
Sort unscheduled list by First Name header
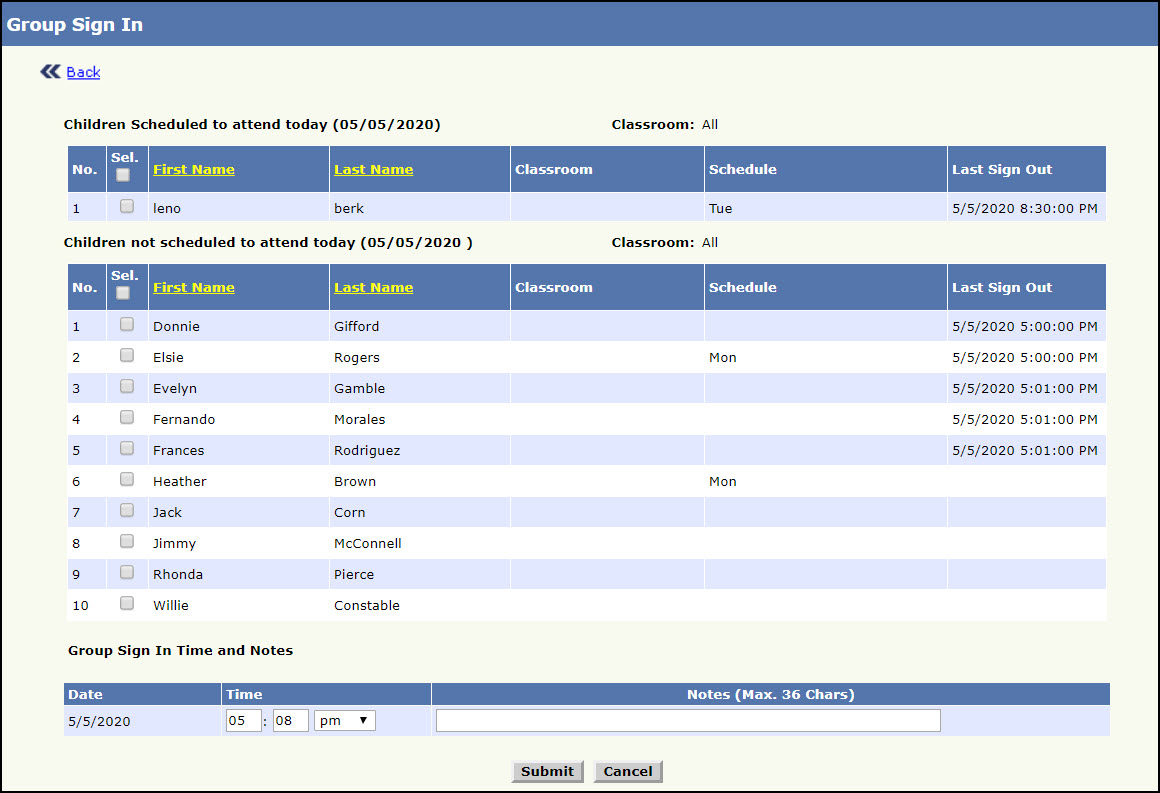pos(194,287)
